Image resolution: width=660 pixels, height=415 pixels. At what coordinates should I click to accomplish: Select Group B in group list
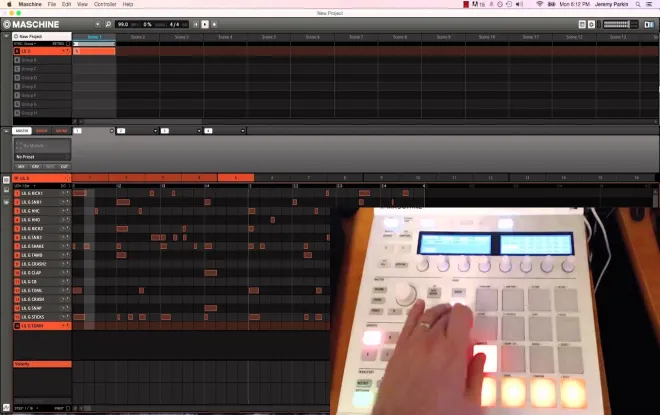click(42, 60)
